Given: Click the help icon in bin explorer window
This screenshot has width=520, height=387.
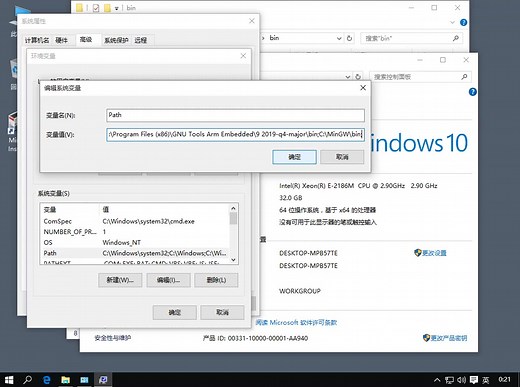Looking at the screenshot, I should pos(463,22).
